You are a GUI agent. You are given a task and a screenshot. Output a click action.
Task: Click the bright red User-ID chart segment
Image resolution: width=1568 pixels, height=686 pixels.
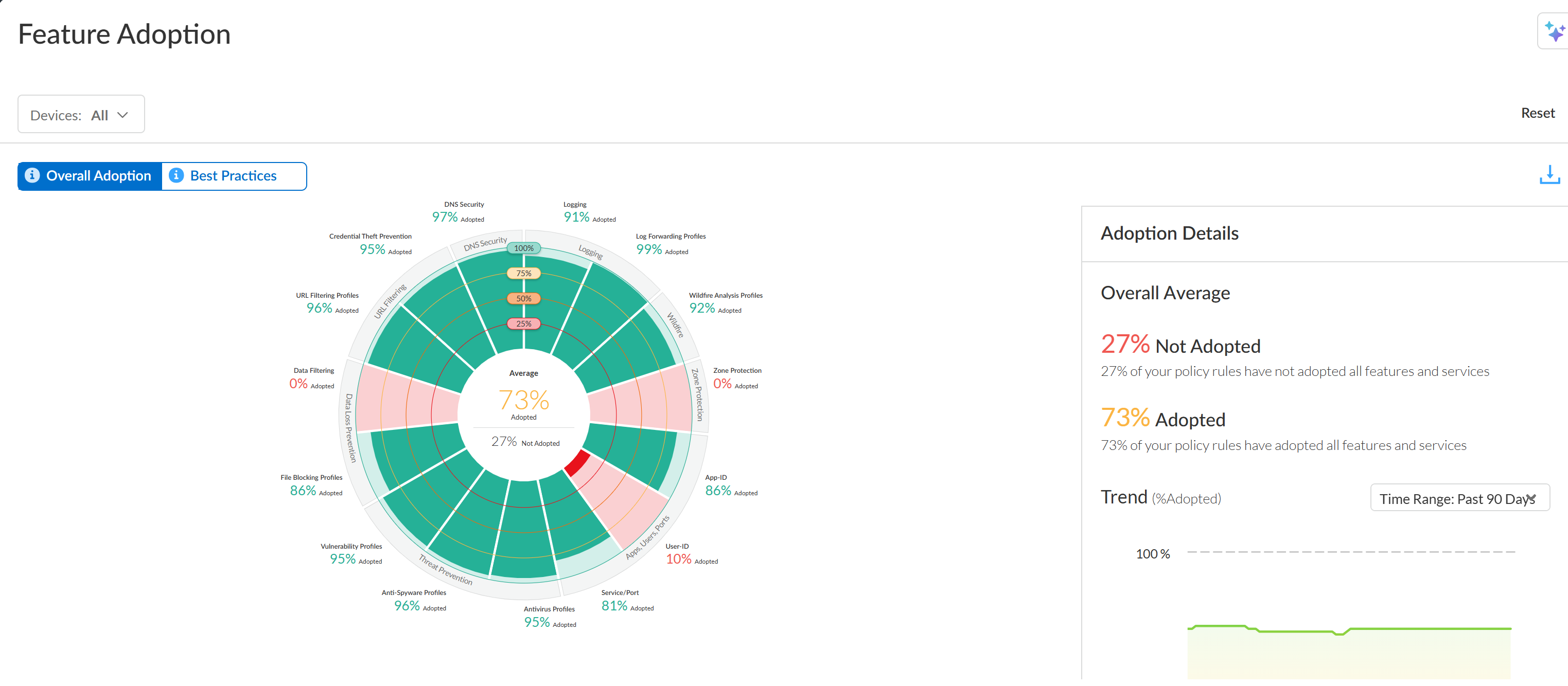(x=577, y=463)
